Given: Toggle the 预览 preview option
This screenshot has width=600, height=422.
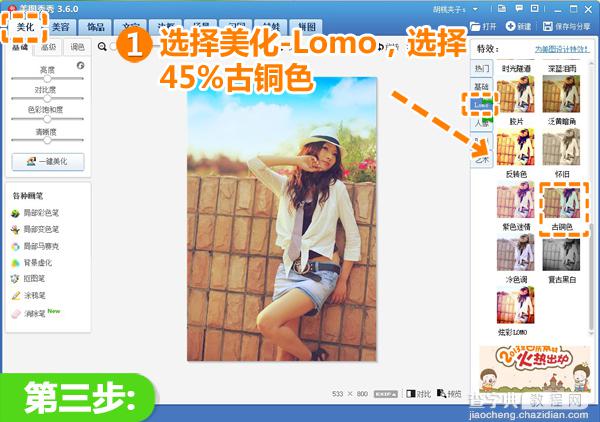Looking at the screenshot, I should (449, 393).
